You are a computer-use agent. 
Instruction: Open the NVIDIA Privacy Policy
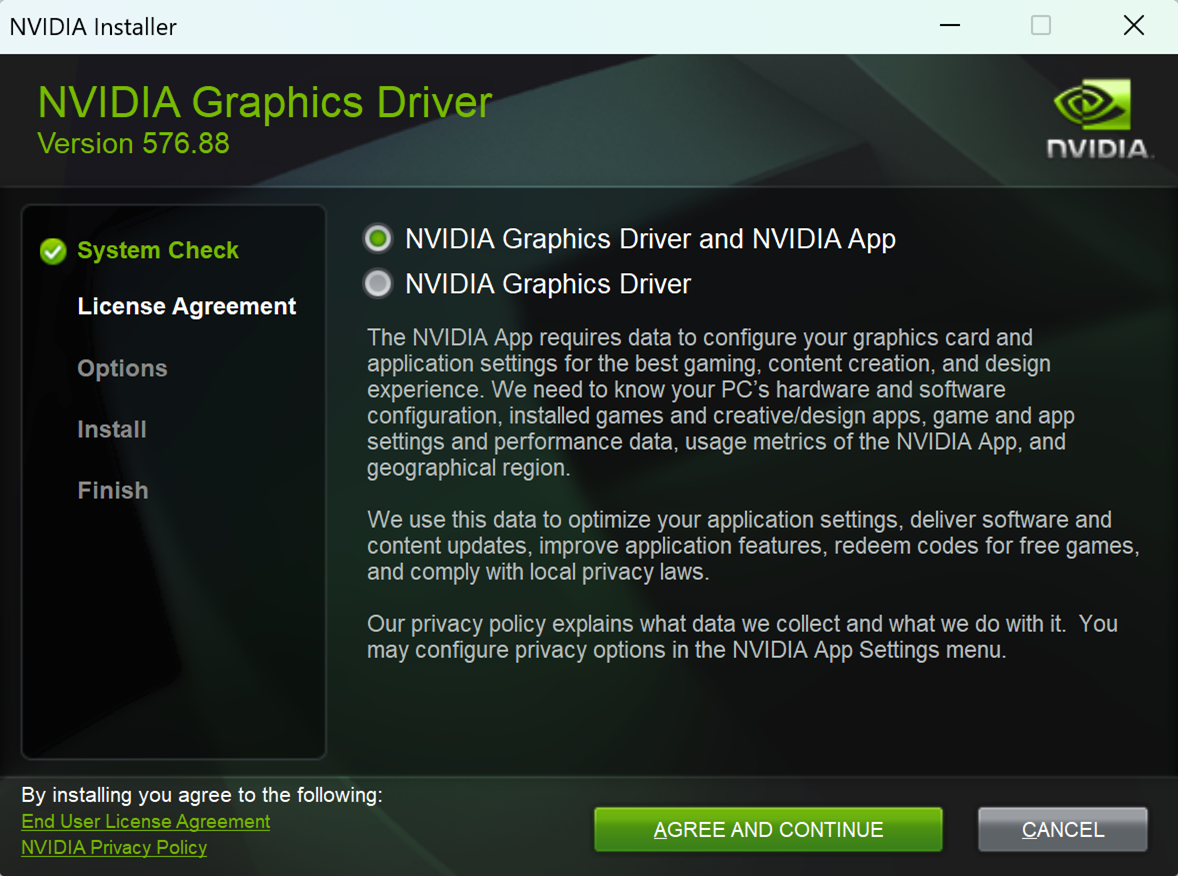[113, 847]
